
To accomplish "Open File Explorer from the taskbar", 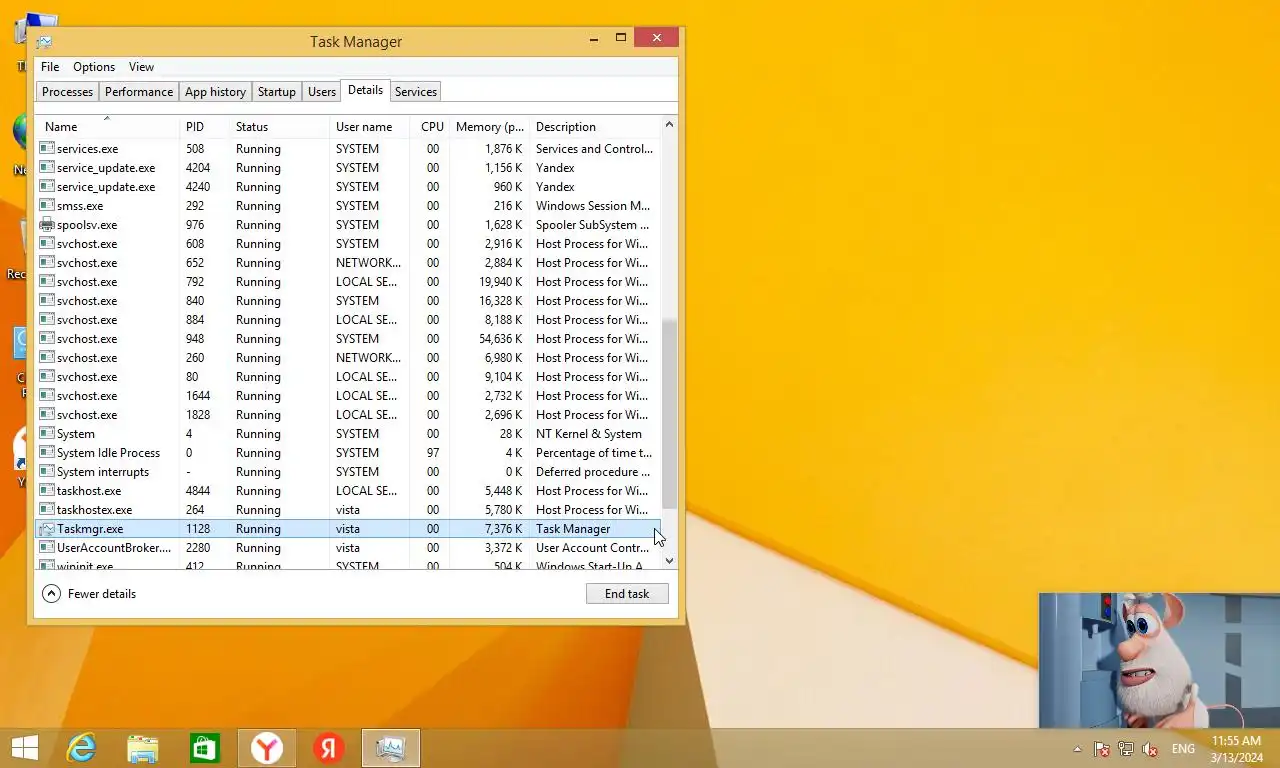I will [143, 748].
